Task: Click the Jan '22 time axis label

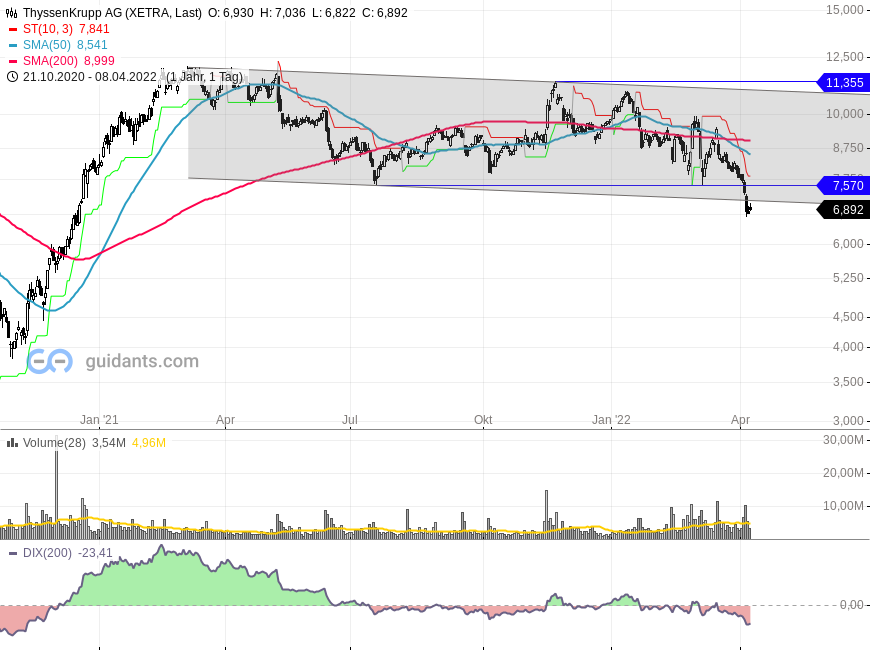Action: click(611, 420)
